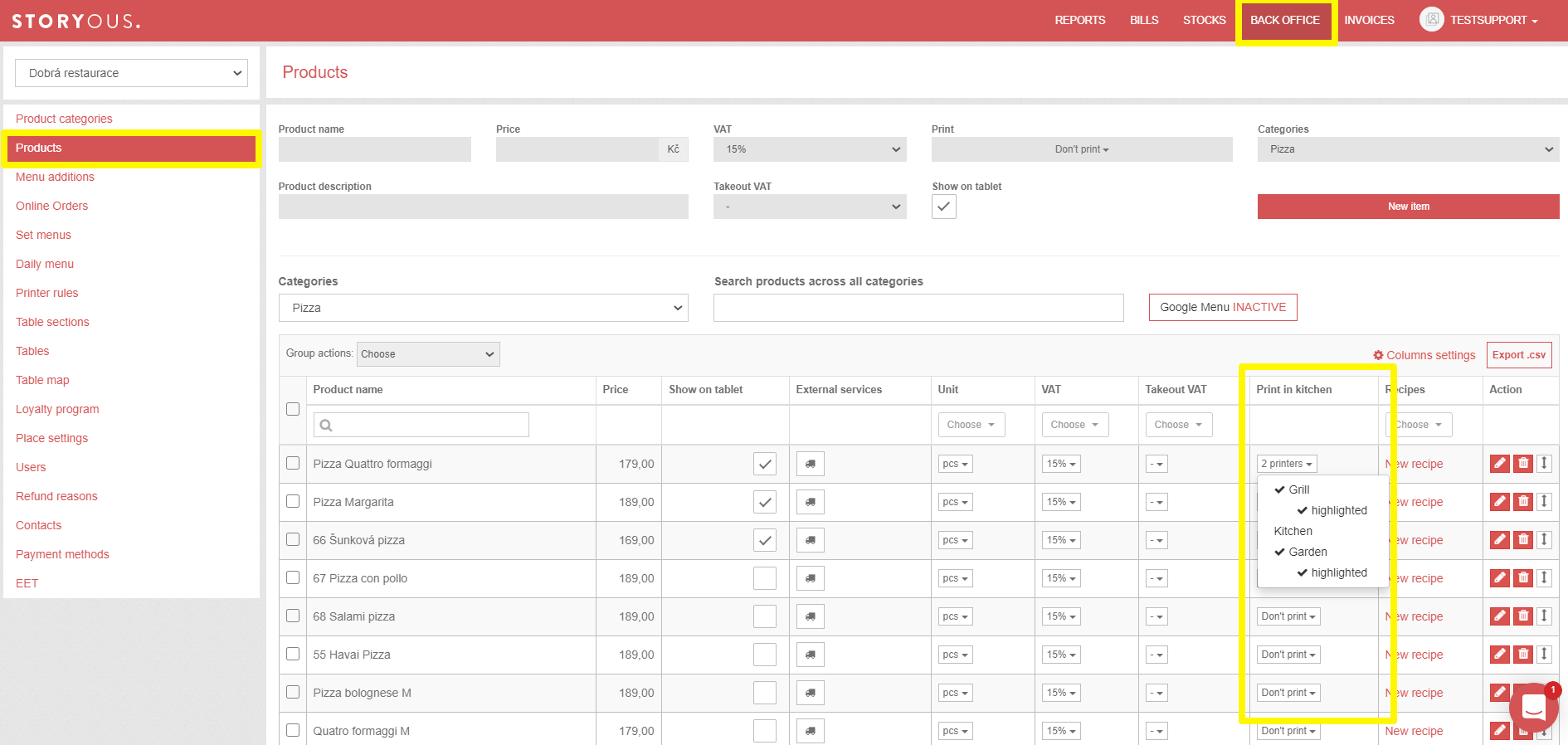The width and height of the screenshot is (1568, 745).
Task: Delete 68 Salami pizza with trash icon
Action: [1523, 616]
